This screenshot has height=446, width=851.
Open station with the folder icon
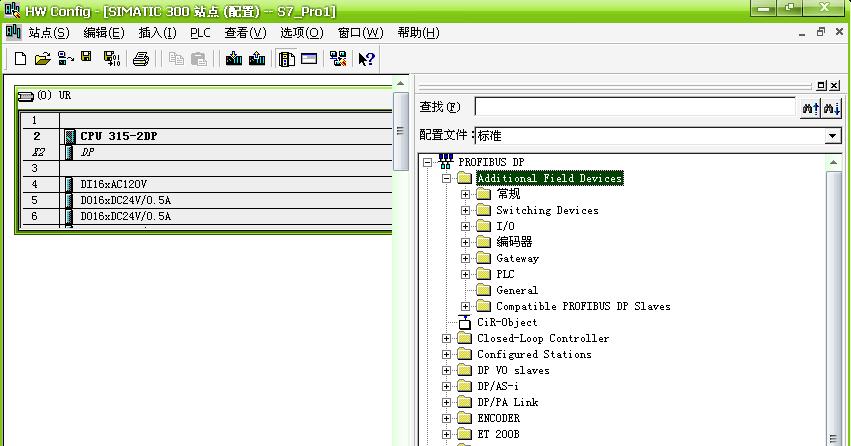(42, 59)
